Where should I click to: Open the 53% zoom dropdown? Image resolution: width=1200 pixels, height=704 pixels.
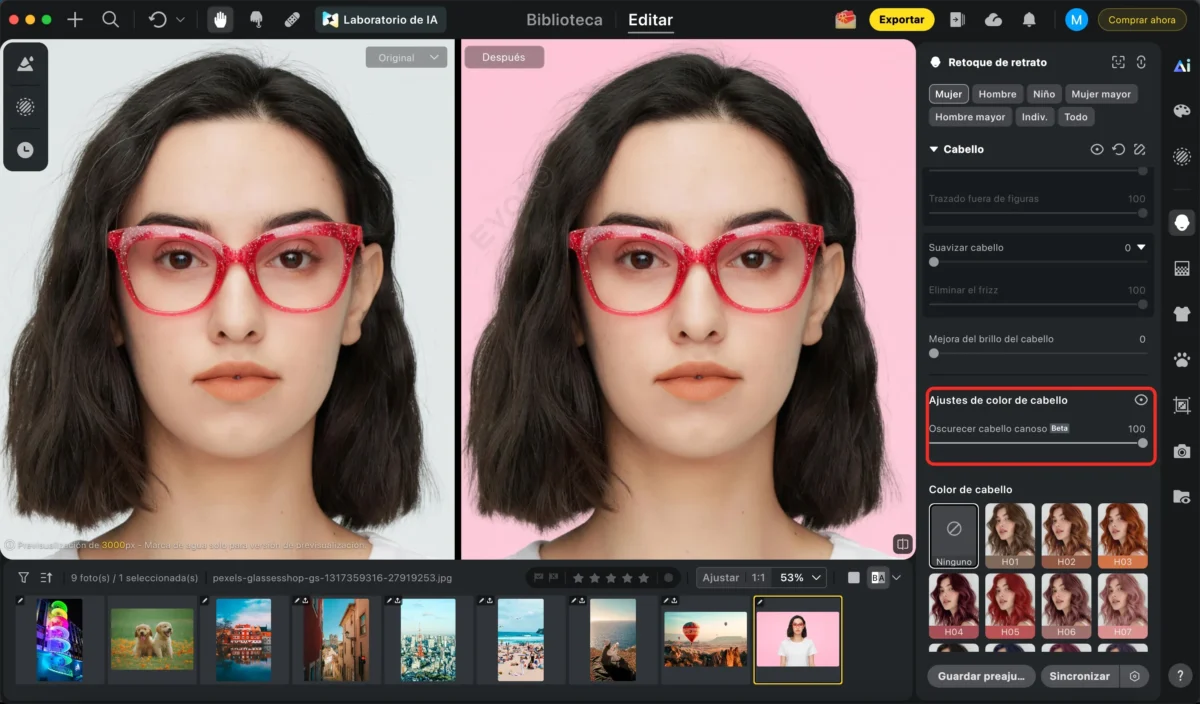pos(801,577)
